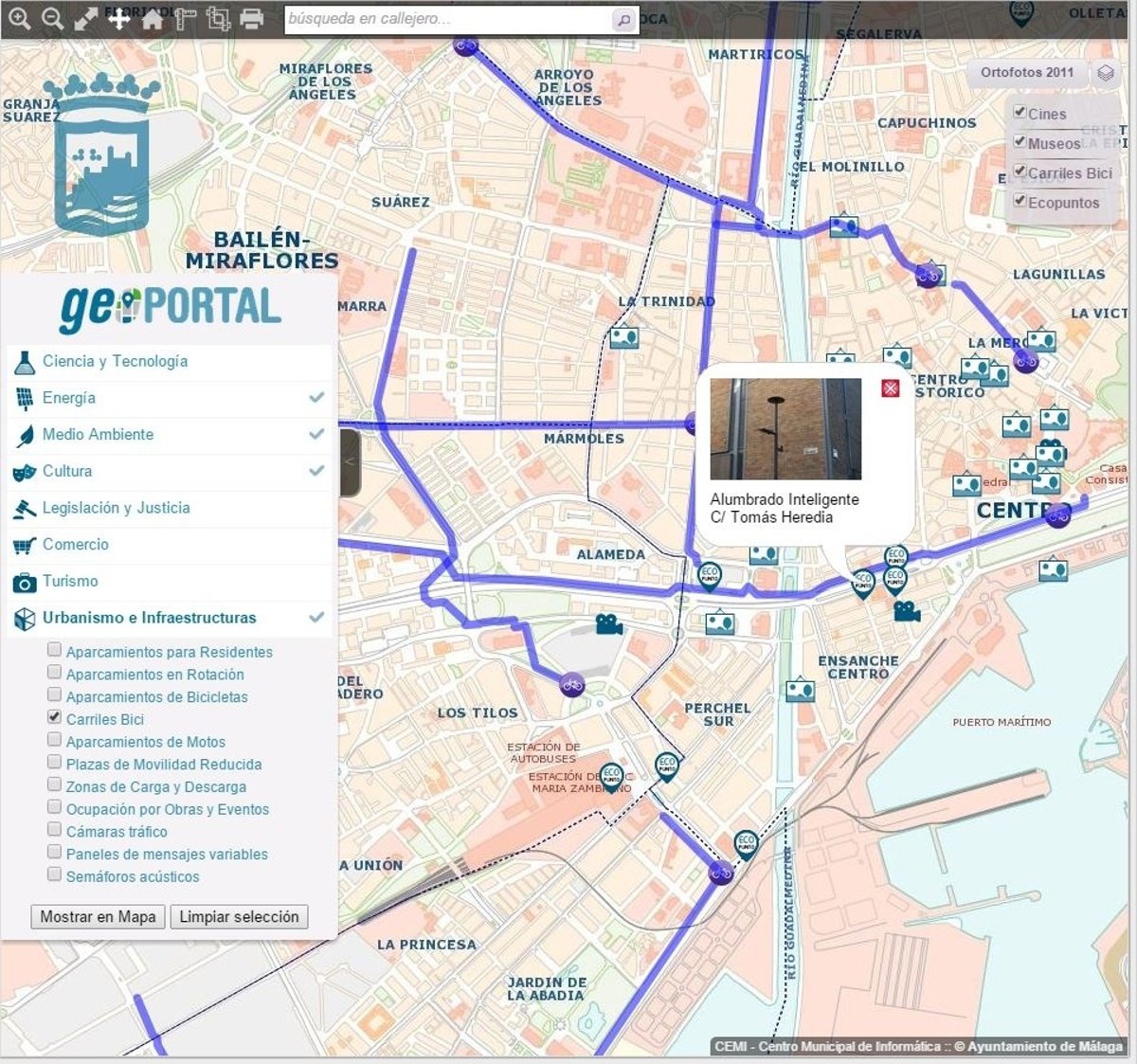Select the ruler measure tool
This screenshot has height=1064, width=1137.
pyautogui.click(x=185, y=19)
